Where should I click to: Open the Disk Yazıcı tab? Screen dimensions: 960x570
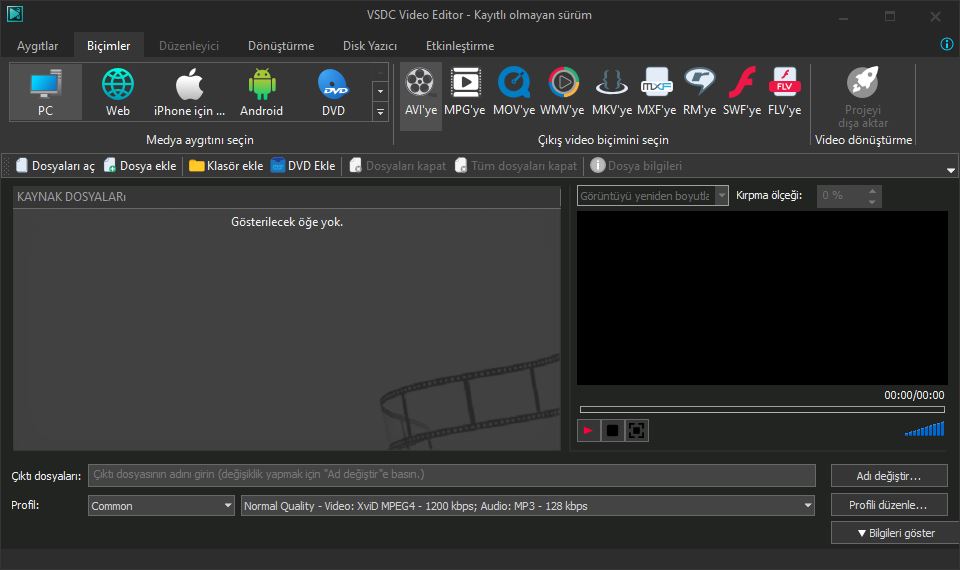coord(370,46)
